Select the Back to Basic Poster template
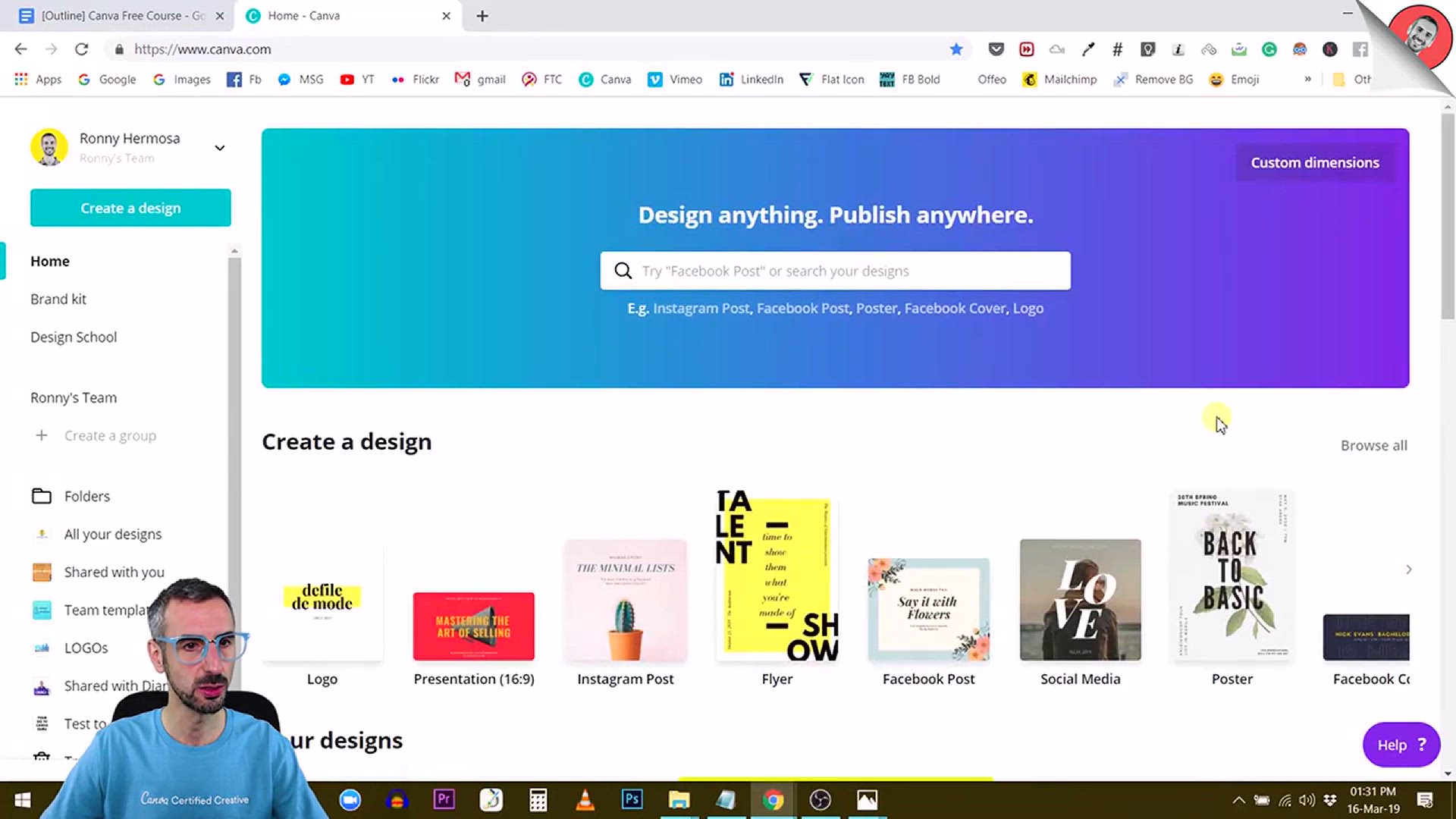 click(1232, 576)
